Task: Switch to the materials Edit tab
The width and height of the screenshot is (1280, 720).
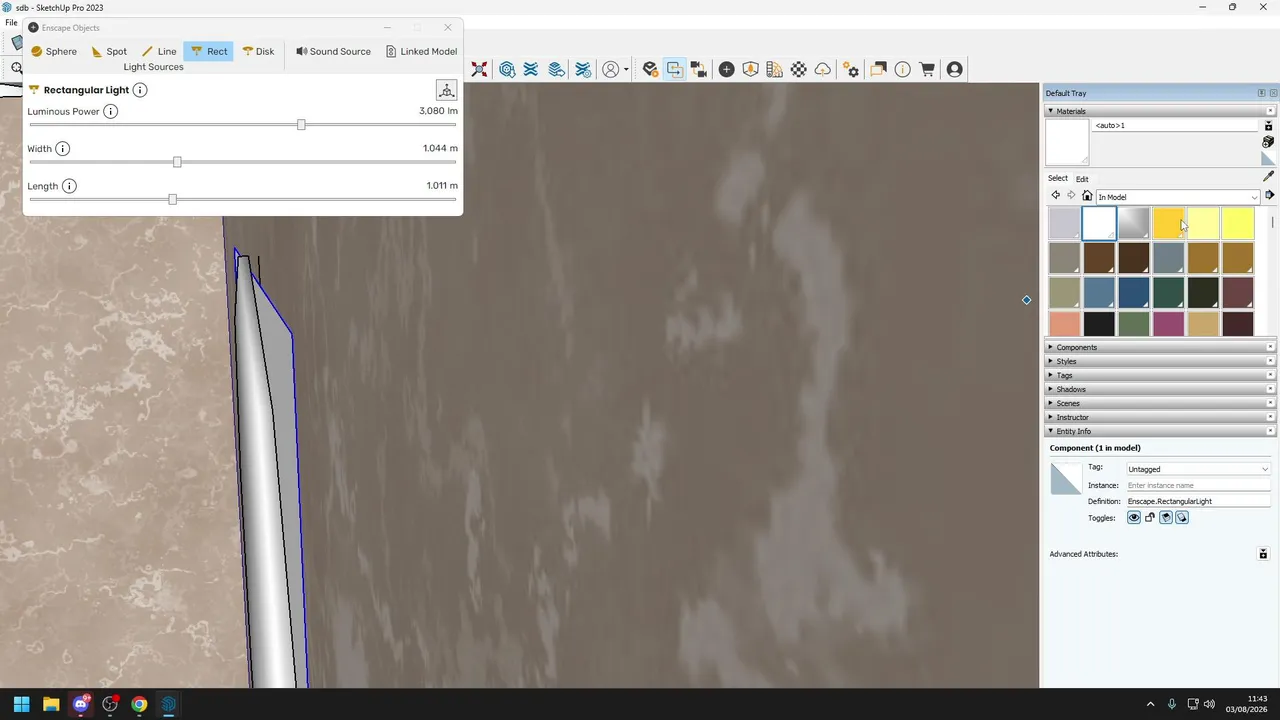Action: pyautogui.click(x=1082, y=179)
